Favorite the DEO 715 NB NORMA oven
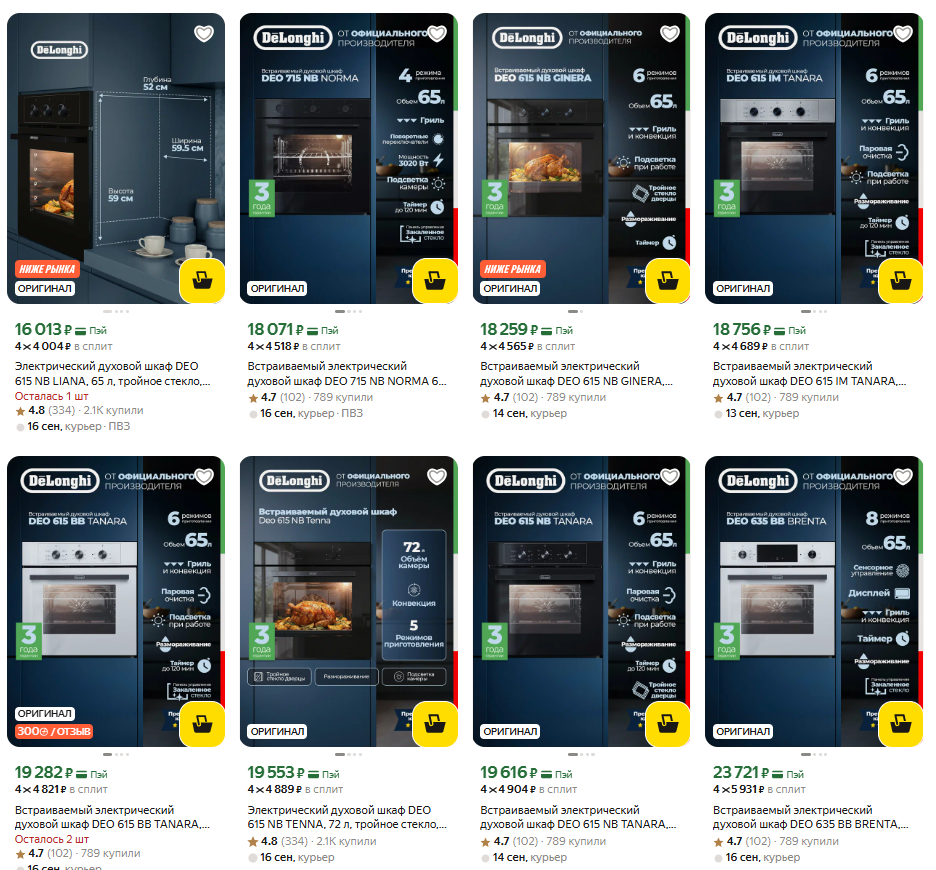Image resolution: width=936 pixels, height=870 pixels. coord(437,33)
